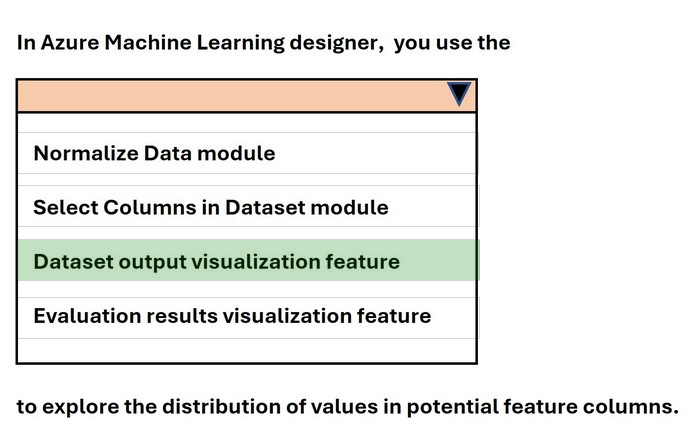This screenshot has width=700, height=434.
Task: Select "Evaluation results visualization feature" option
Action: pyautogui.click(x=232, y=315)
